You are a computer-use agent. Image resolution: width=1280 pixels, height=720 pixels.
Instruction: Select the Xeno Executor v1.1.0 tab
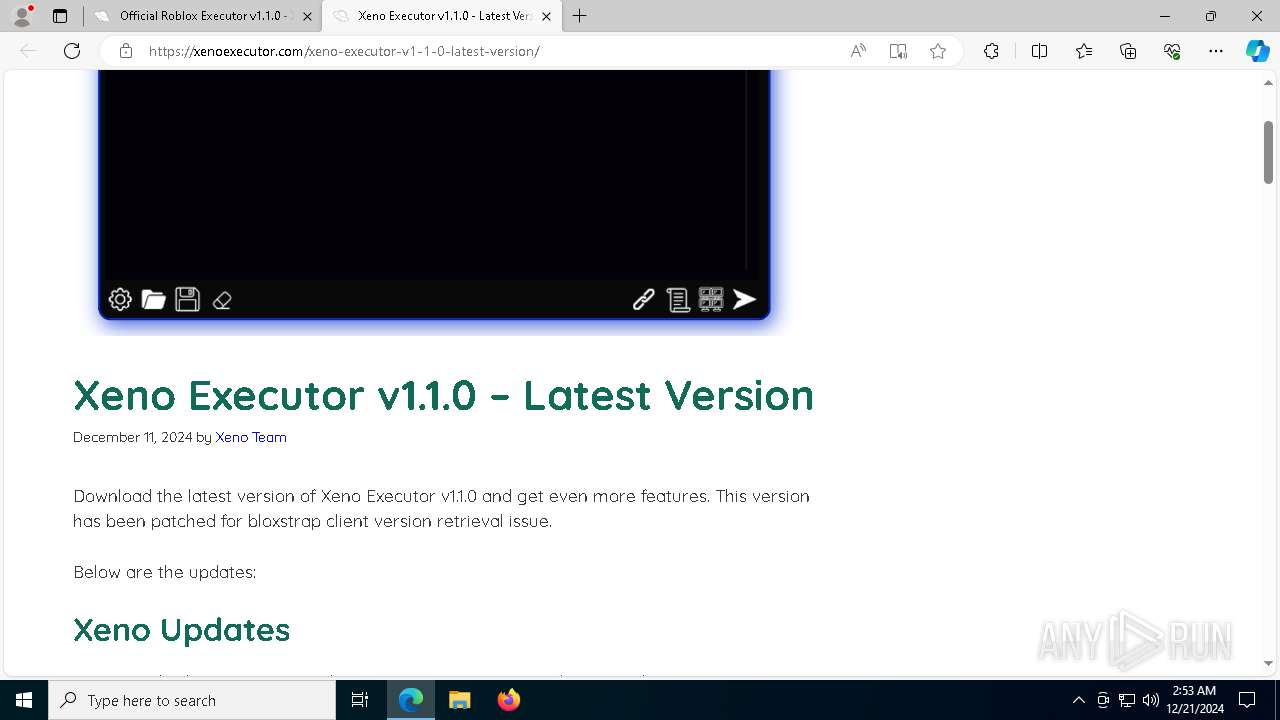[x=442, y=16]
